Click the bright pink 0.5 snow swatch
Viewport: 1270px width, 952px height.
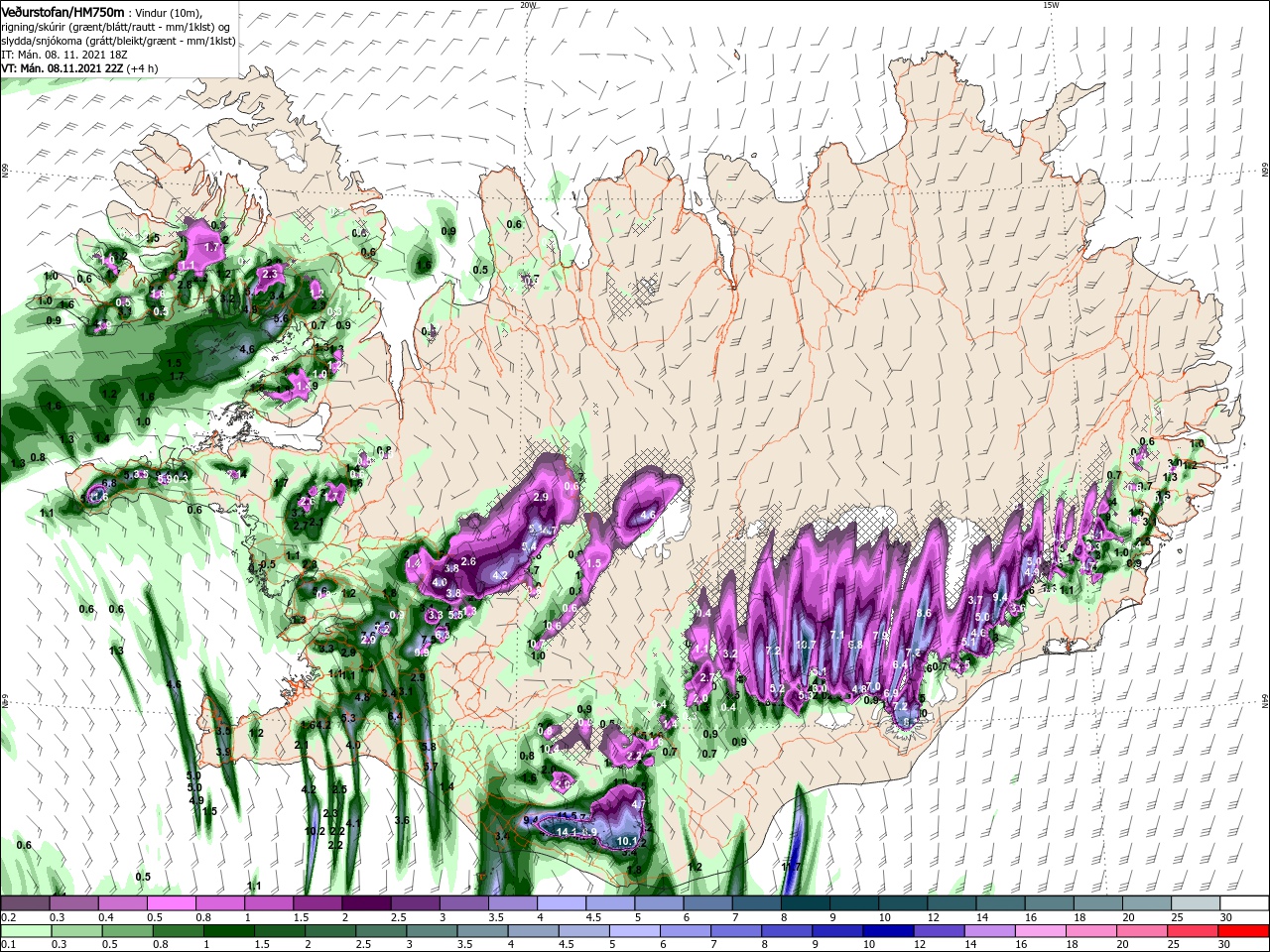pos(171,903)
